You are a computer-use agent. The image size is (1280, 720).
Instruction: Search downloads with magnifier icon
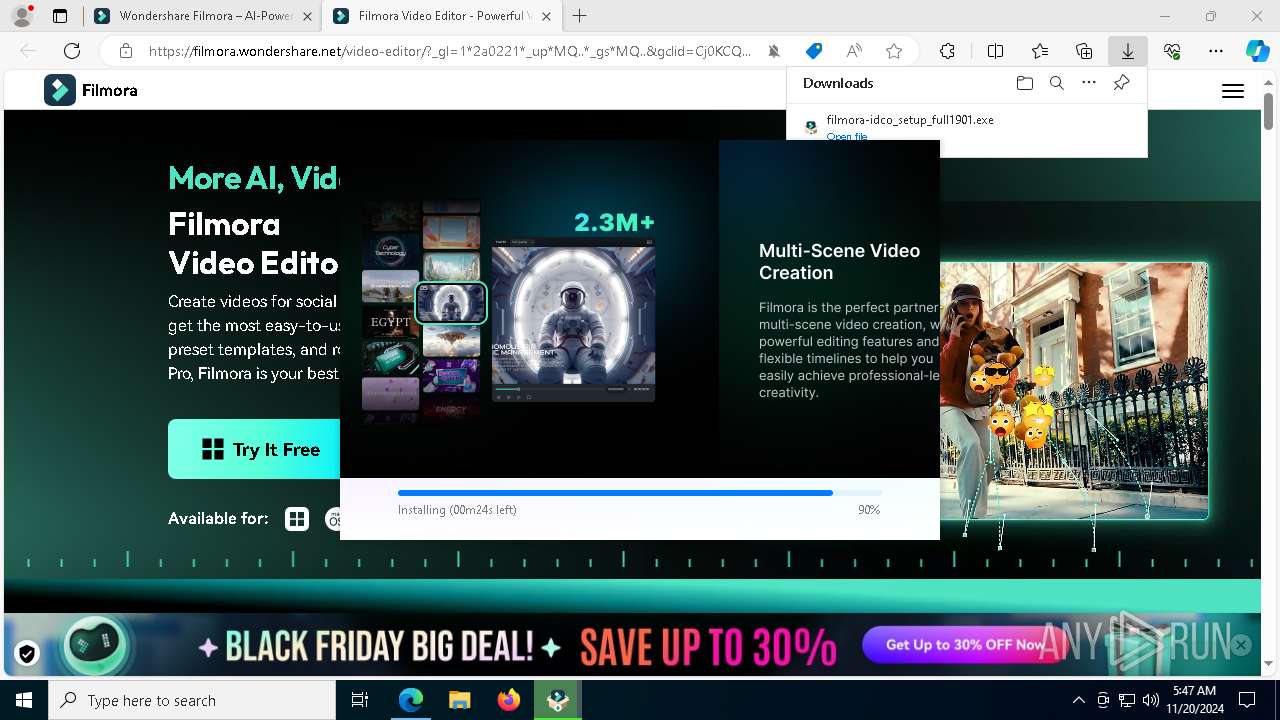(x=1057, y=83)
